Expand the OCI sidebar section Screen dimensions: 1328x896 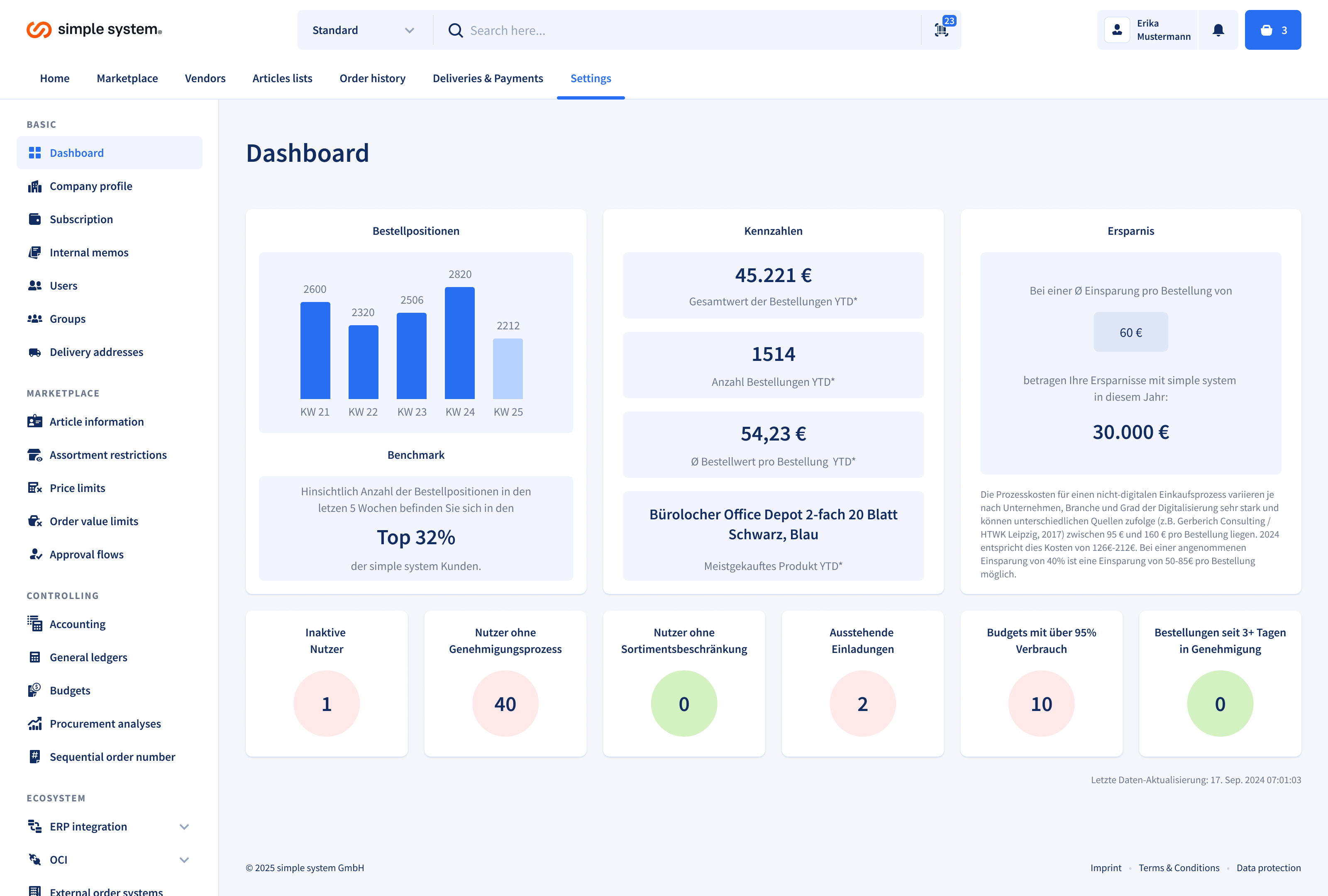(184, 859)
